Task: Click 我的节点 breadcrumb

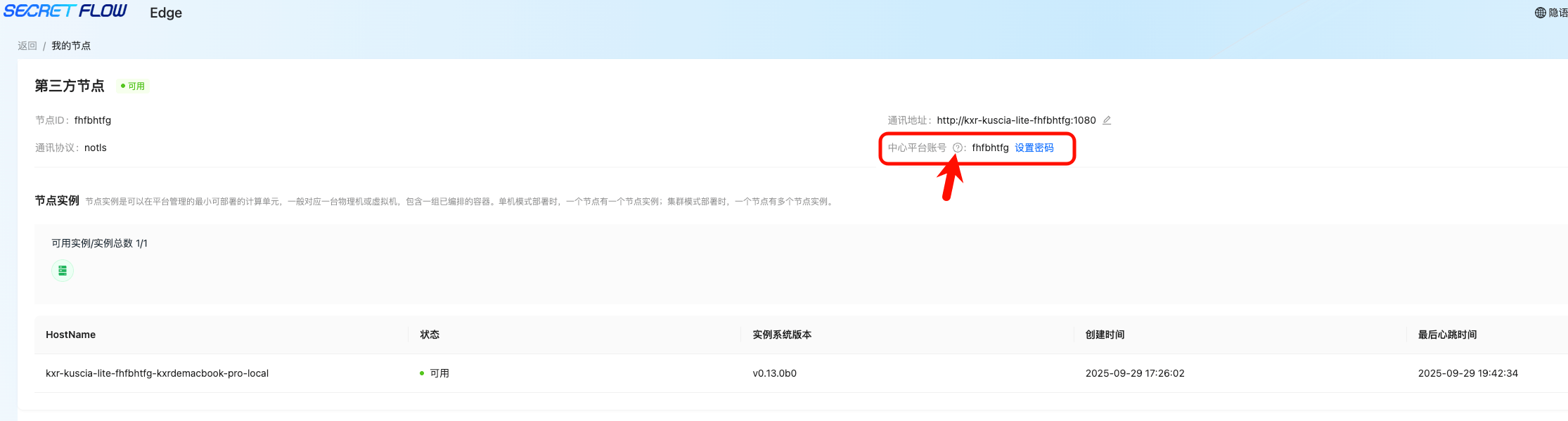Action: click(x=71, y=46)
